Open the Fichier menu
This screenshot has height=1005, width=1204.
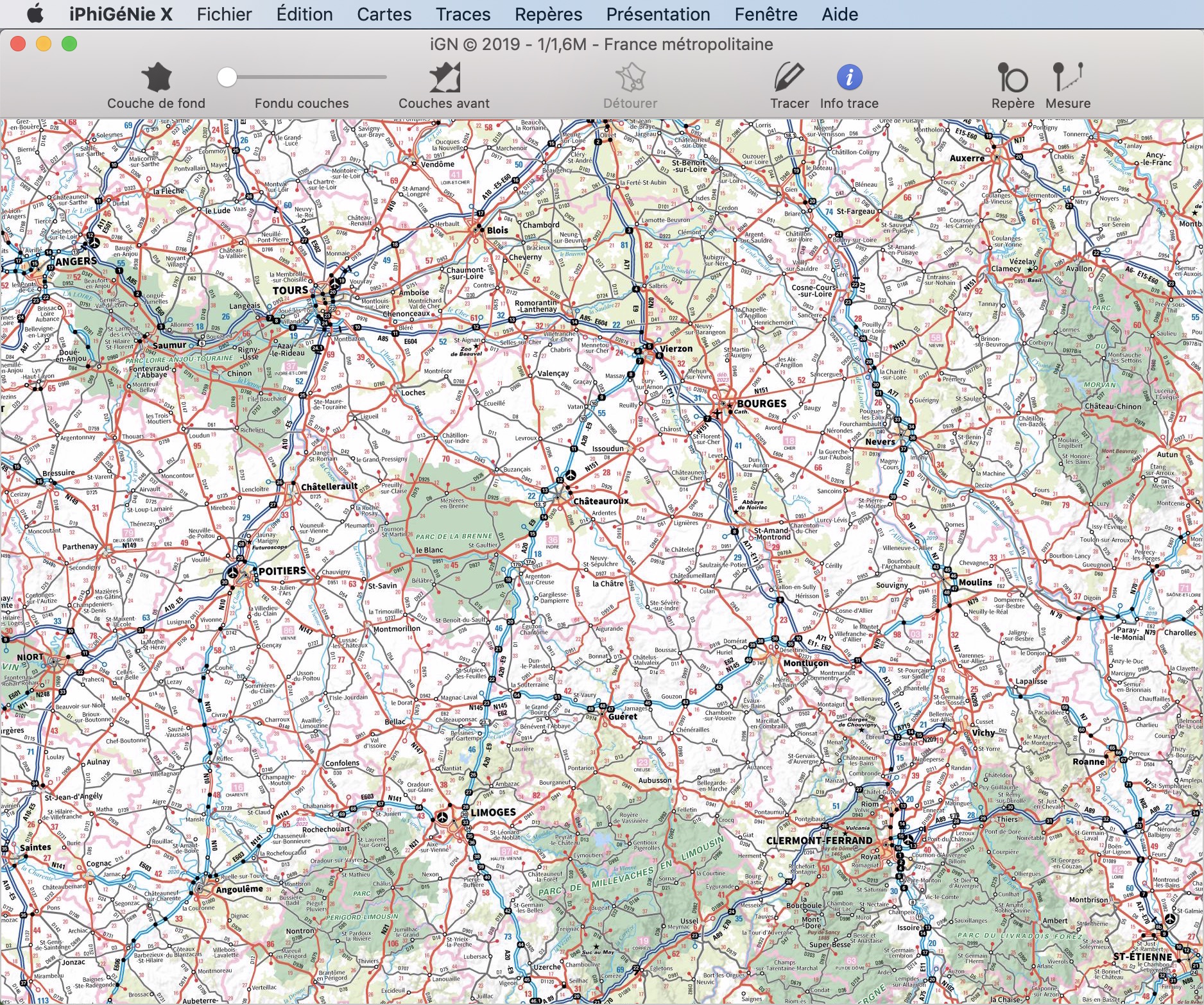coord(224,14)
